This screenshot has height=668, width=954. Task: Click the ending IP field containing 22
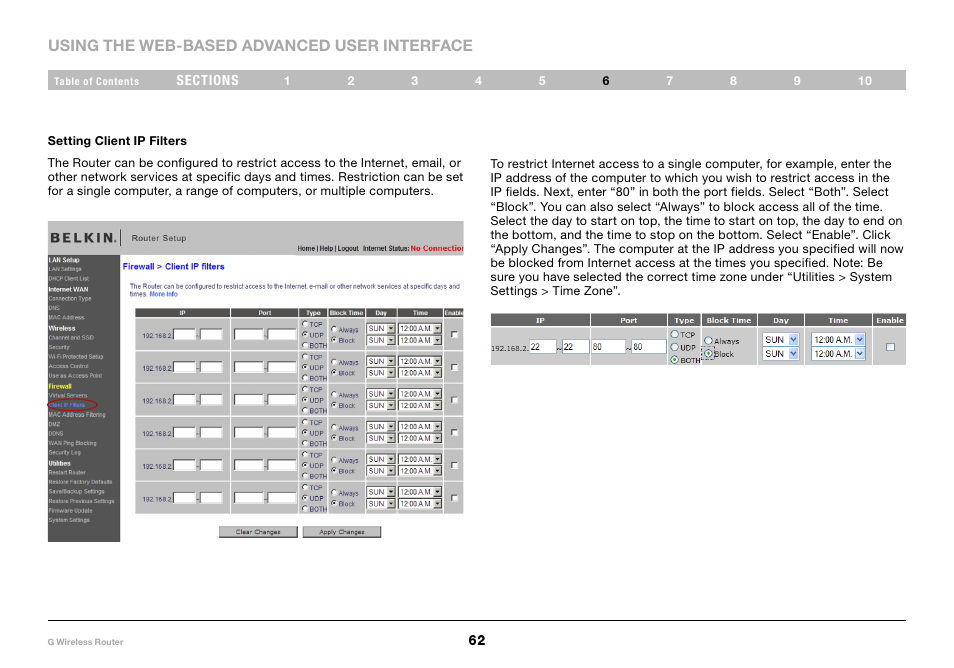coord(576,347)
